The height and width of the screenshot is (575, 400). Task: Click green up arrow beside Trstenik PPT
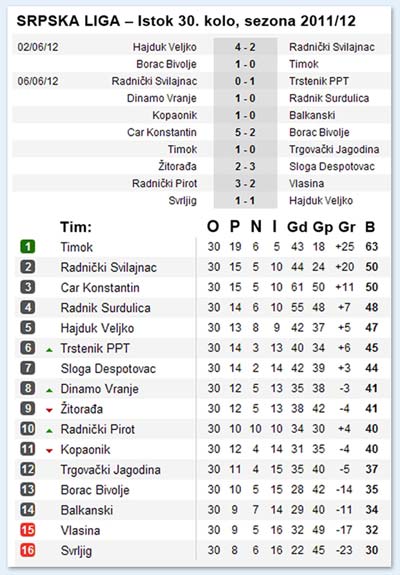49,350
